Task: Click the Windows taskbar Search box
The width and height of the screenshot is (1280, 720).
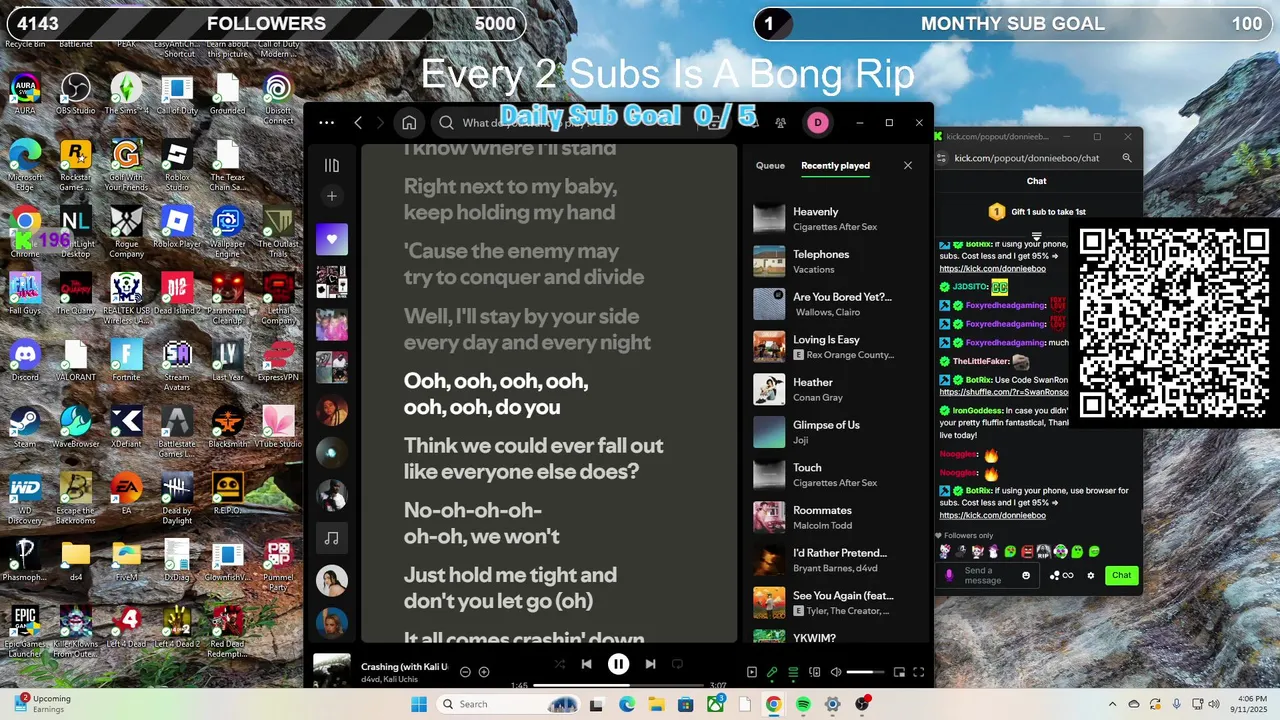Action: (509, 704)
